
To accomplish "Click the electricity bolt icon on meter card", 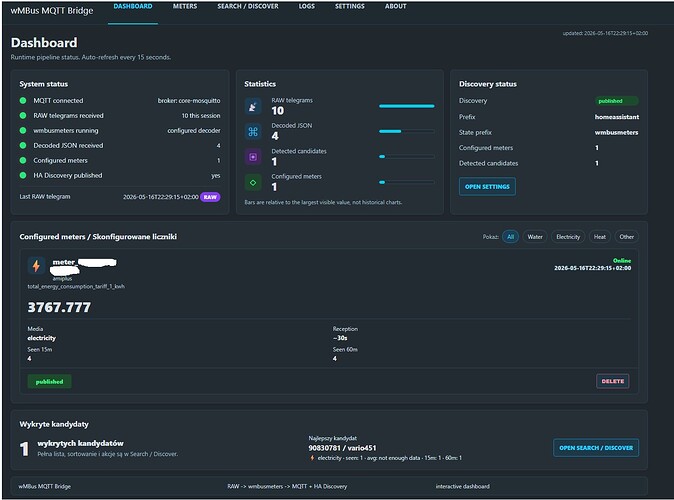I will tap(36, 266).
